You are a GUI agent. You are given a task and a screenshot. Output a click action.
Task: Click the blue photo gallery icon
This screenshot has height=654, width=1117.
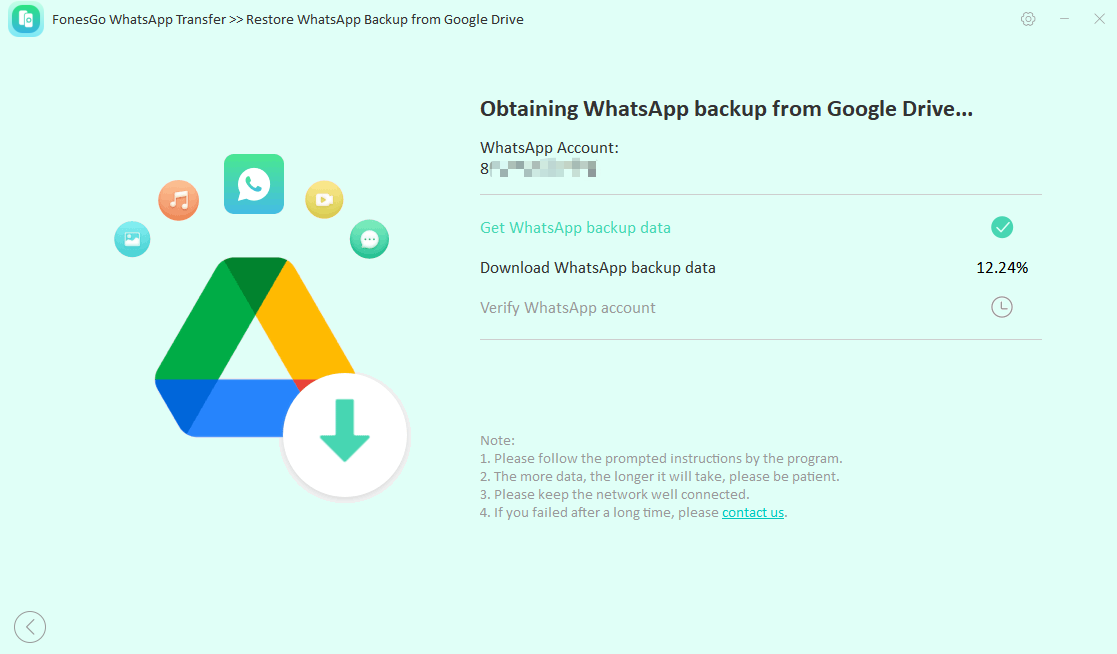click(x=133, y=239)
